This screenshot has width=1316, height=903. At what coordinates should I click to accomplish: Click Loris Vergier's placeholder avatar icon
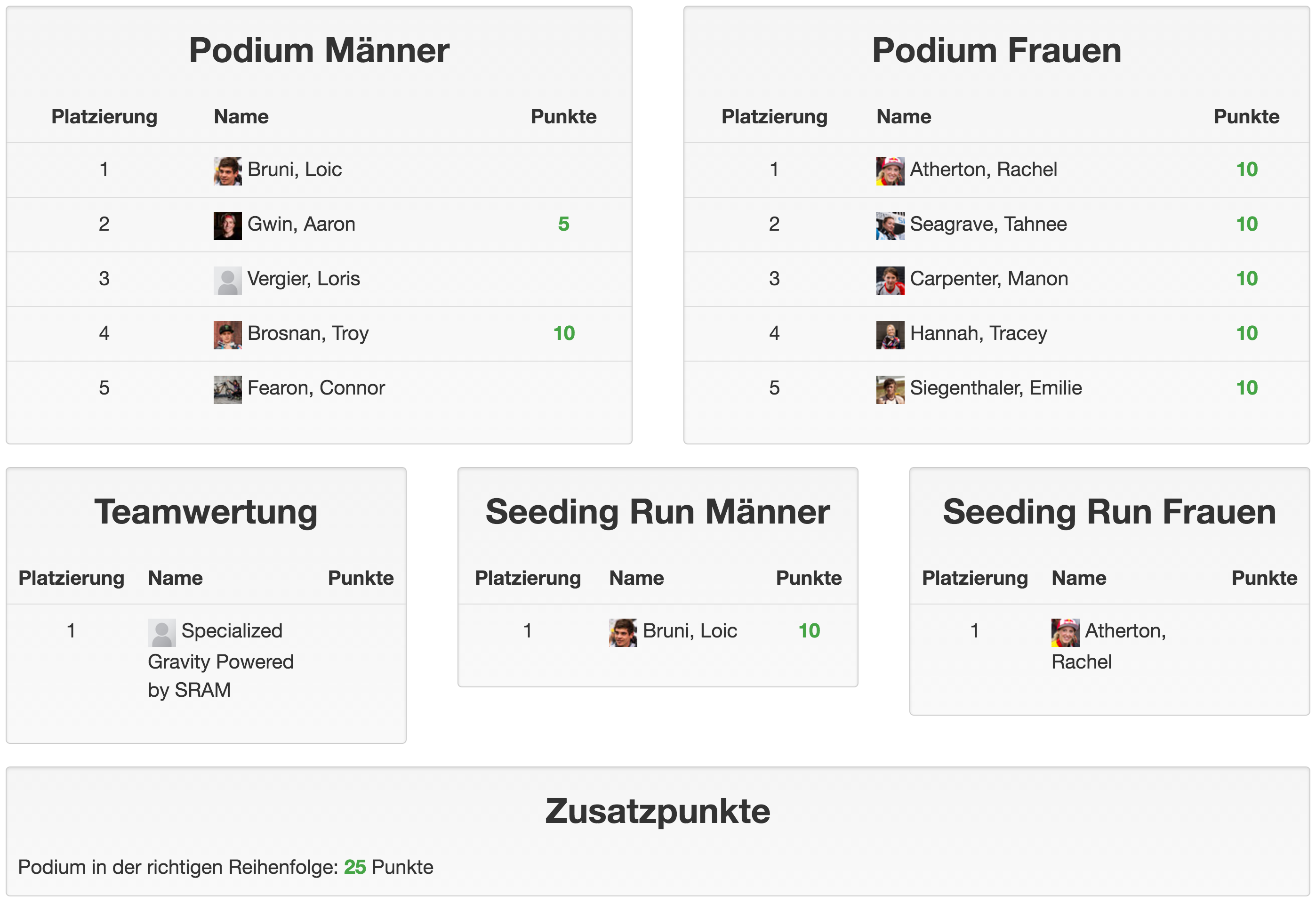pos(228,281)
